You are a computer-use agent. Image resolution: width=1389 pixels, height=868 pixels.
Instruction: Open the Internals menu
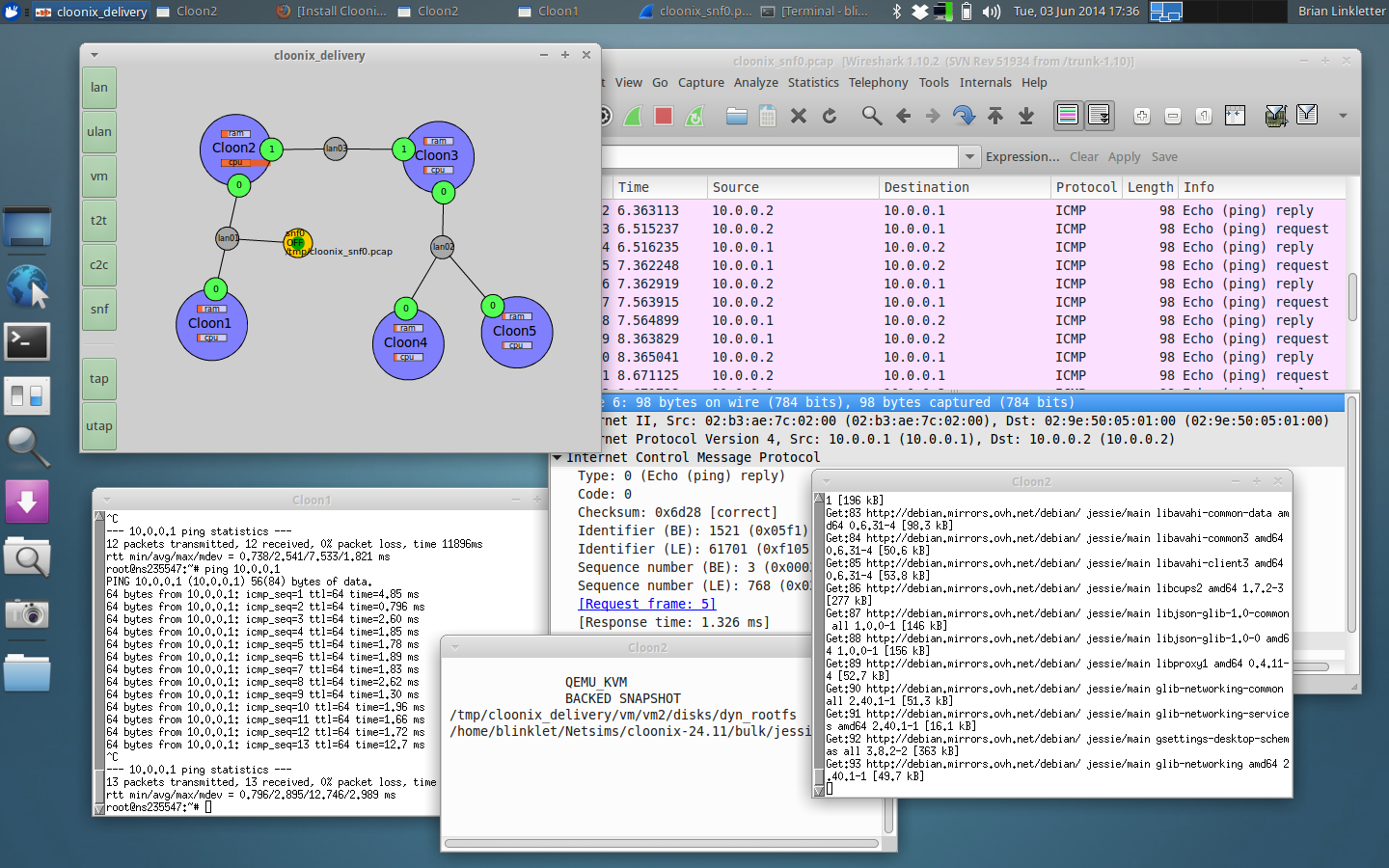point(986,83)
